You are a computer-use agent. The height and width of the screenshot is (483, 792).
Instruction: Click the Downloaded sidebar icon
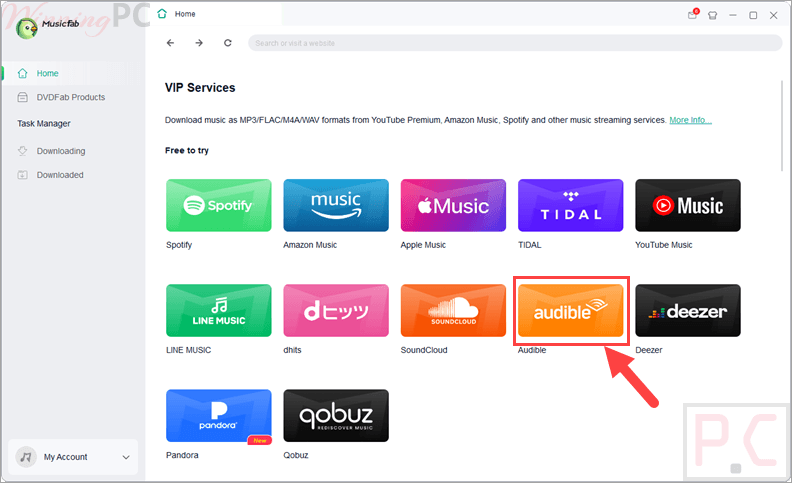pos(22,175)
